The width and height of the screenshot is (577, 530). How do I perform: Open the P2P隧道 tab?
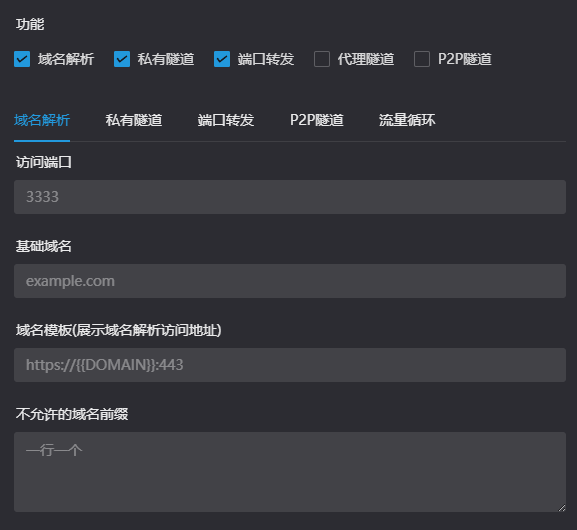pos(317,120)
